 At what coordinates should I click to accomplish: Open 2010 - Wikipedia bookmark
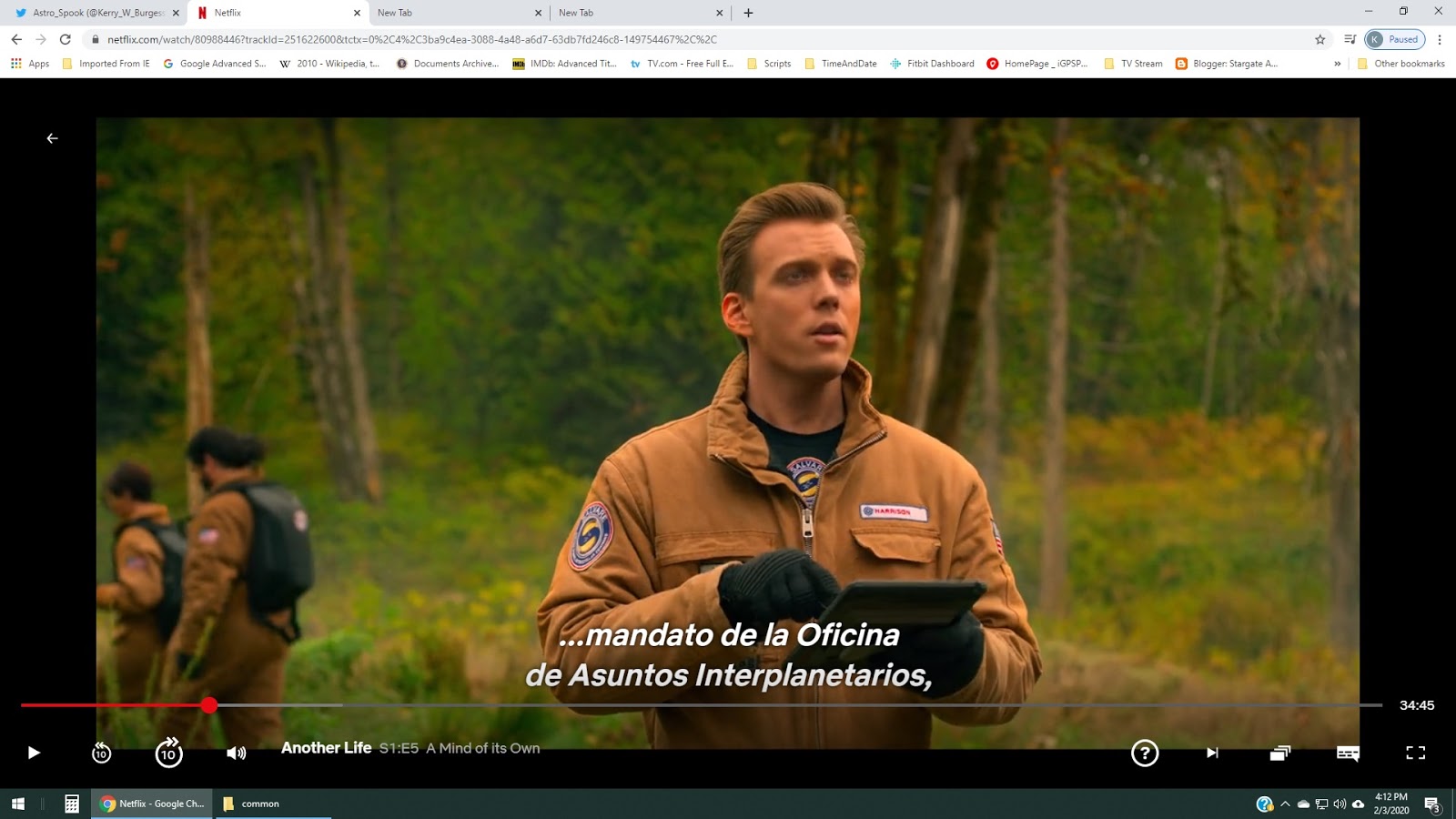pos(329,64)
